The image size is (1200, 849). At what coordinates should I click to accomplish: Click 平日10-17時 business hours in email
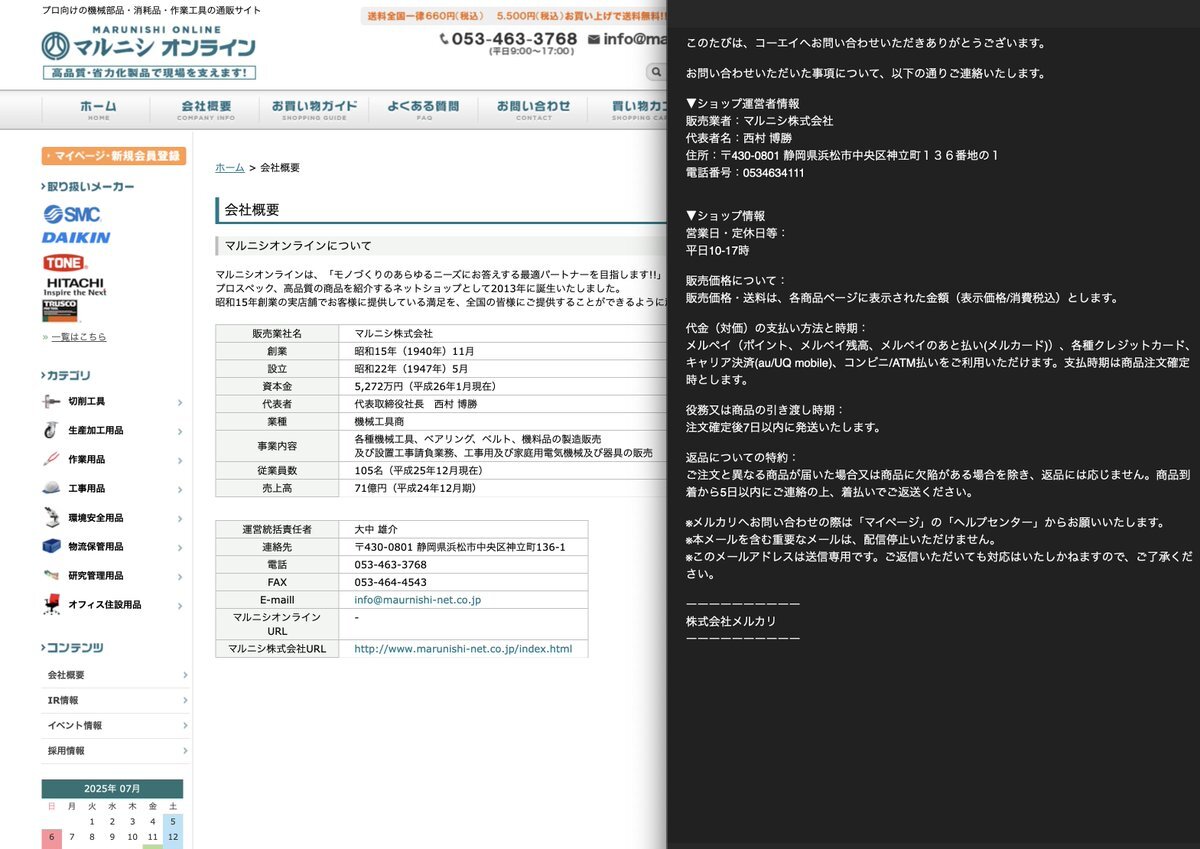coord(717,250)
